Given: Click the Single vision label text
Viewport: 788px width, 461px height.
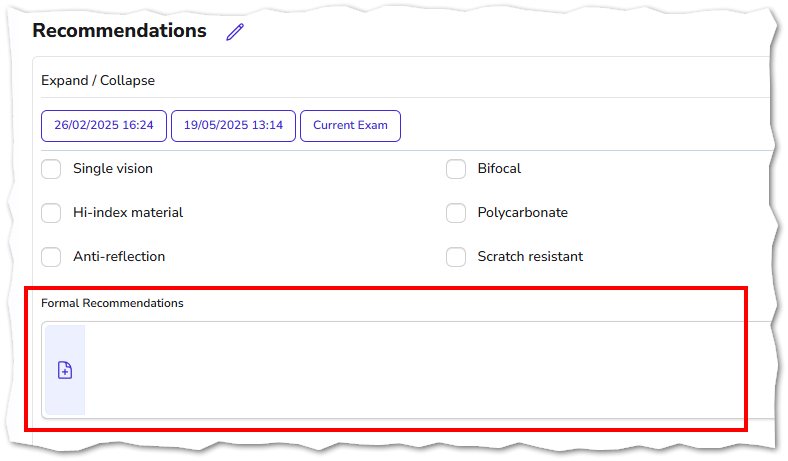Looking at the screenshot, I should [x=113, y=168].
